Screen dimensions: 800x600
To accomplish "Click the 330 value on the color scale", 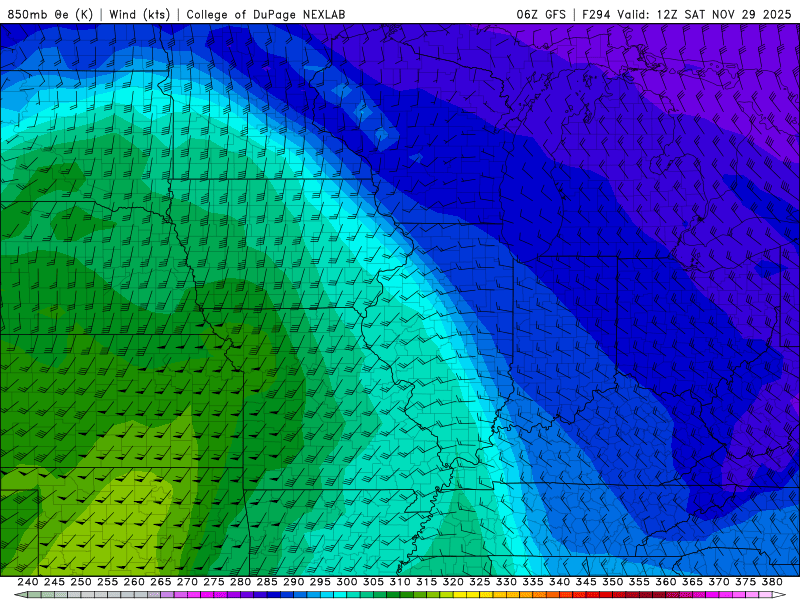I will [506, 582].
